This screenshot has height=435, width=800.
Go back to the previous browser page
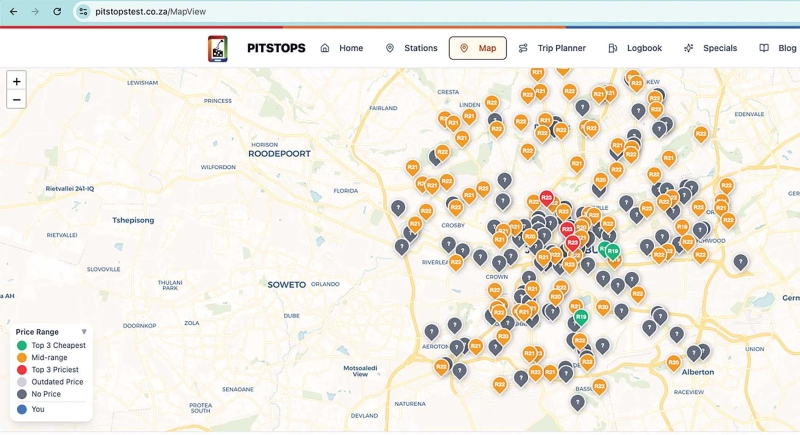[x=13, y=11]
